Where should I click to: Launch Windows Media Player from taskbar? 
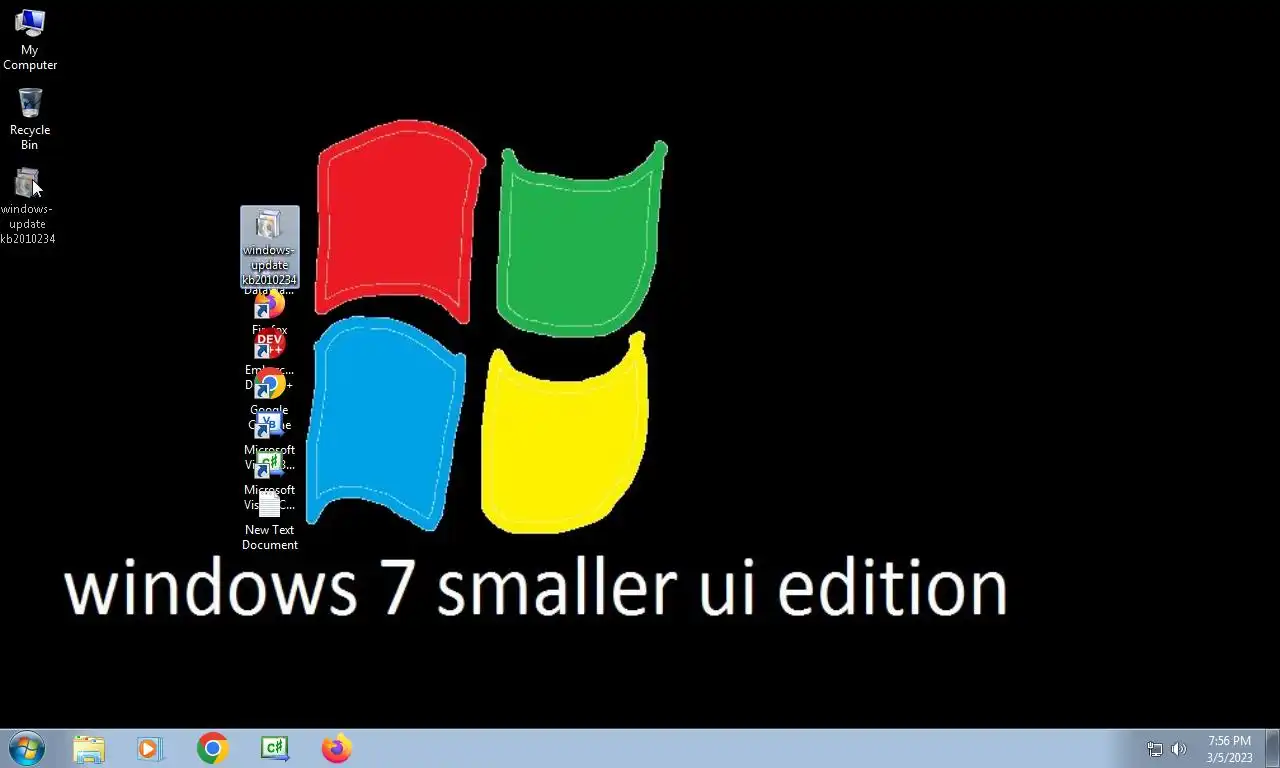point(150,748)
